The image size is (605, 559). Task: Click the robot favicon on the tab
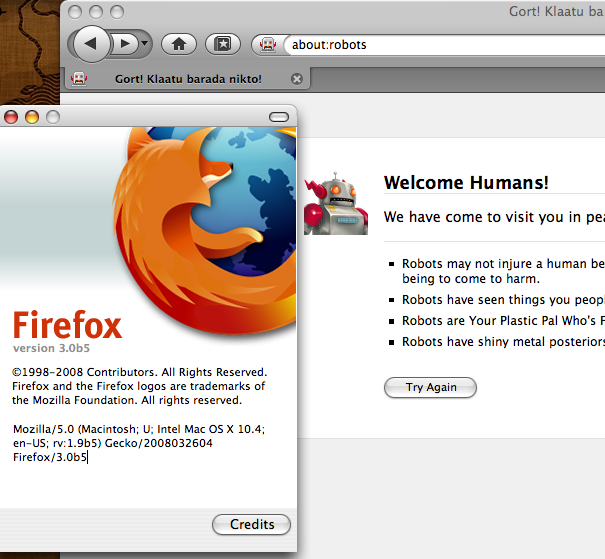click(x=79, y=79)
